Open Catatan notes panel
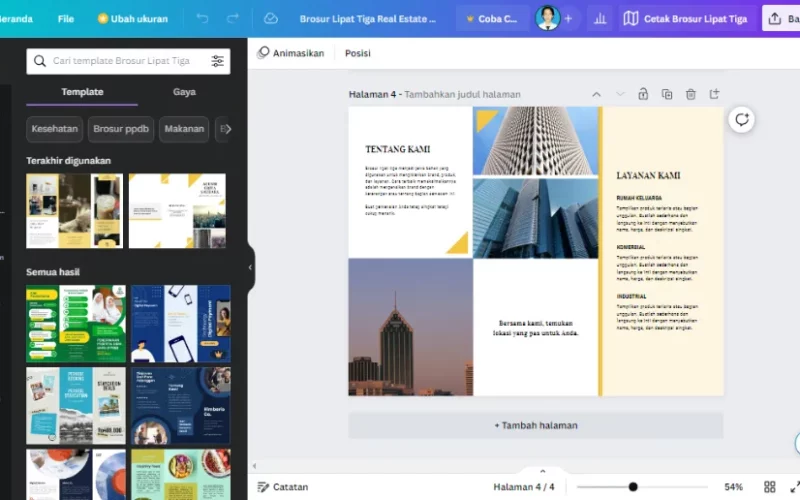The image size is (800, 500). [283, 487]
